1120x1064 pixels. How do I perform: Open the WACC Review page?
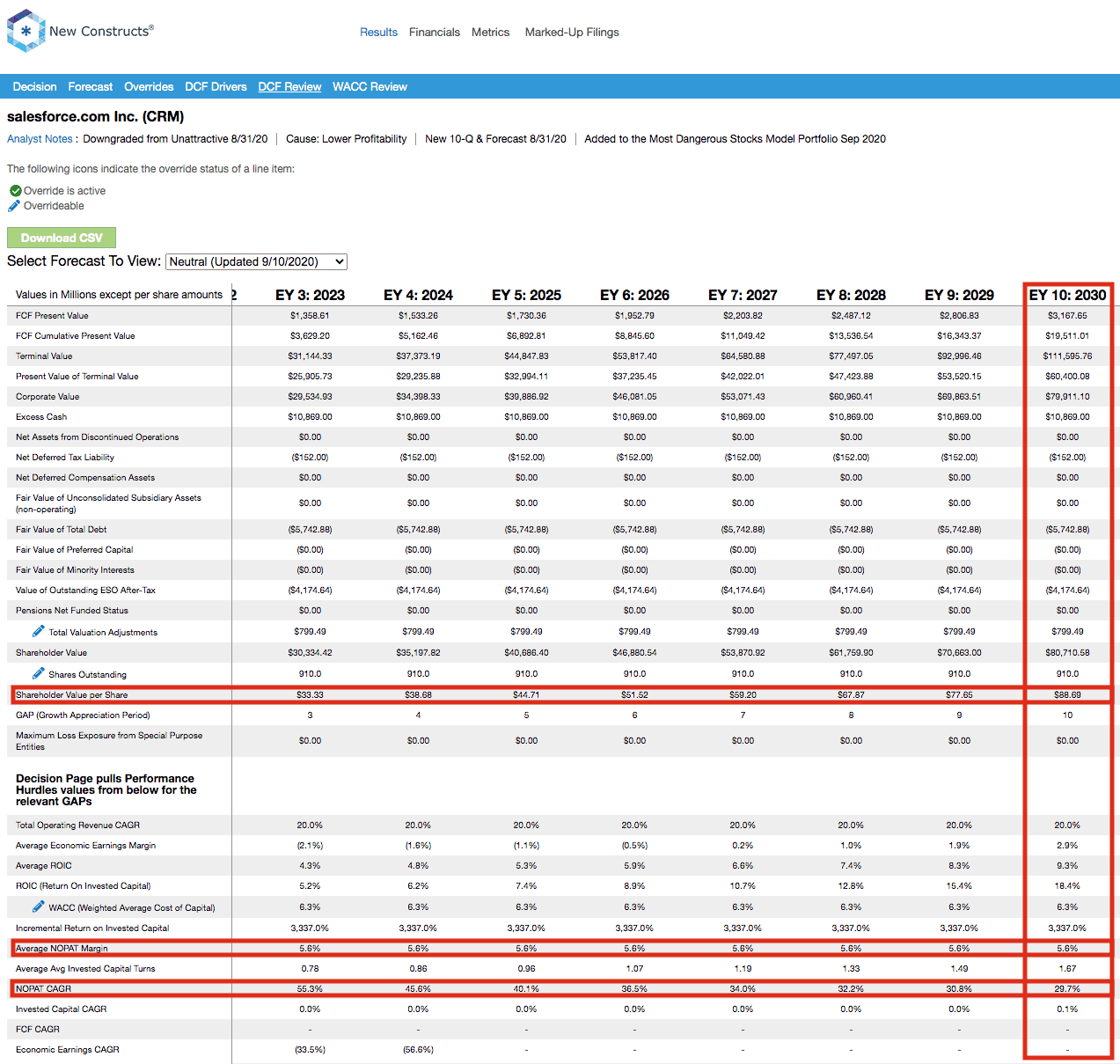click(x=370, y=87)
